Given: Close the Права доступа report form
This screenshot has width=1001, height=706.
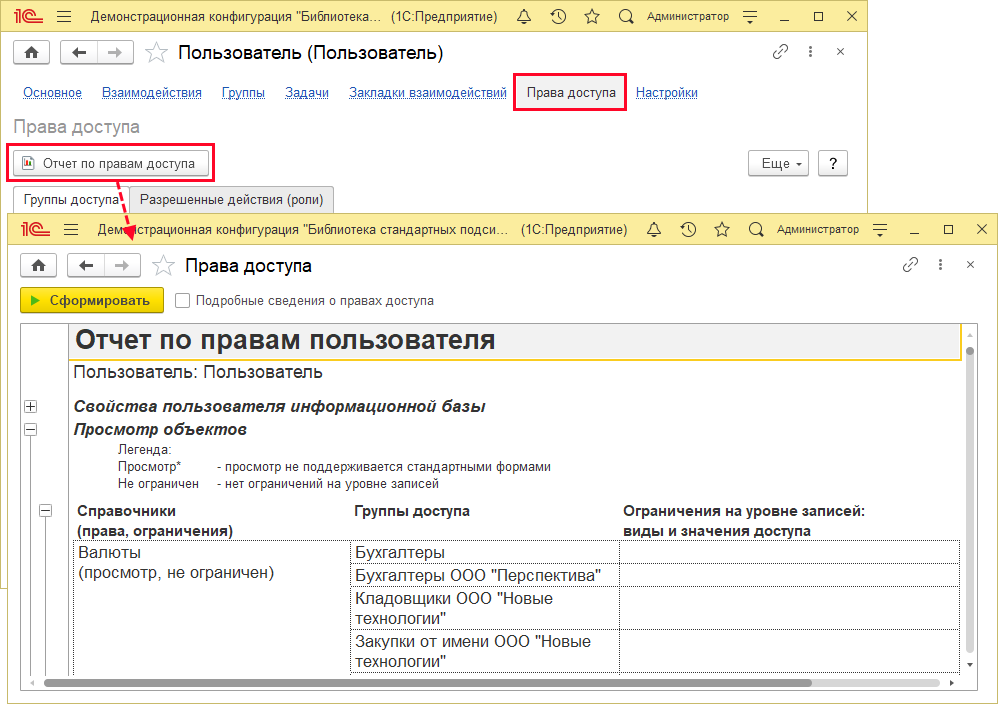Looking at the screenshot, I should pyautogui.click(x=970, y=264).
